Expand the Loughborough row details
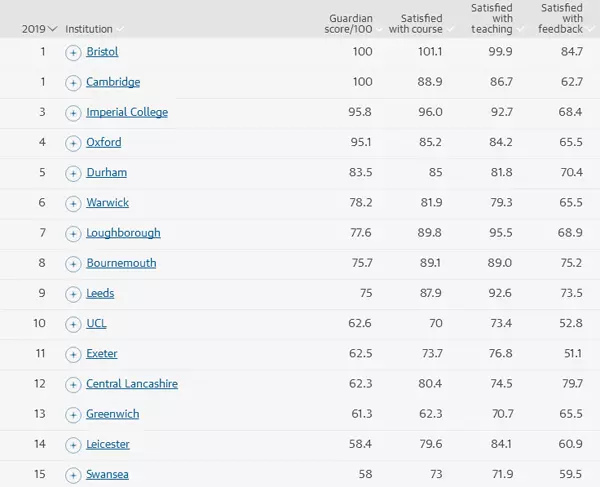 tap(73, 233)
